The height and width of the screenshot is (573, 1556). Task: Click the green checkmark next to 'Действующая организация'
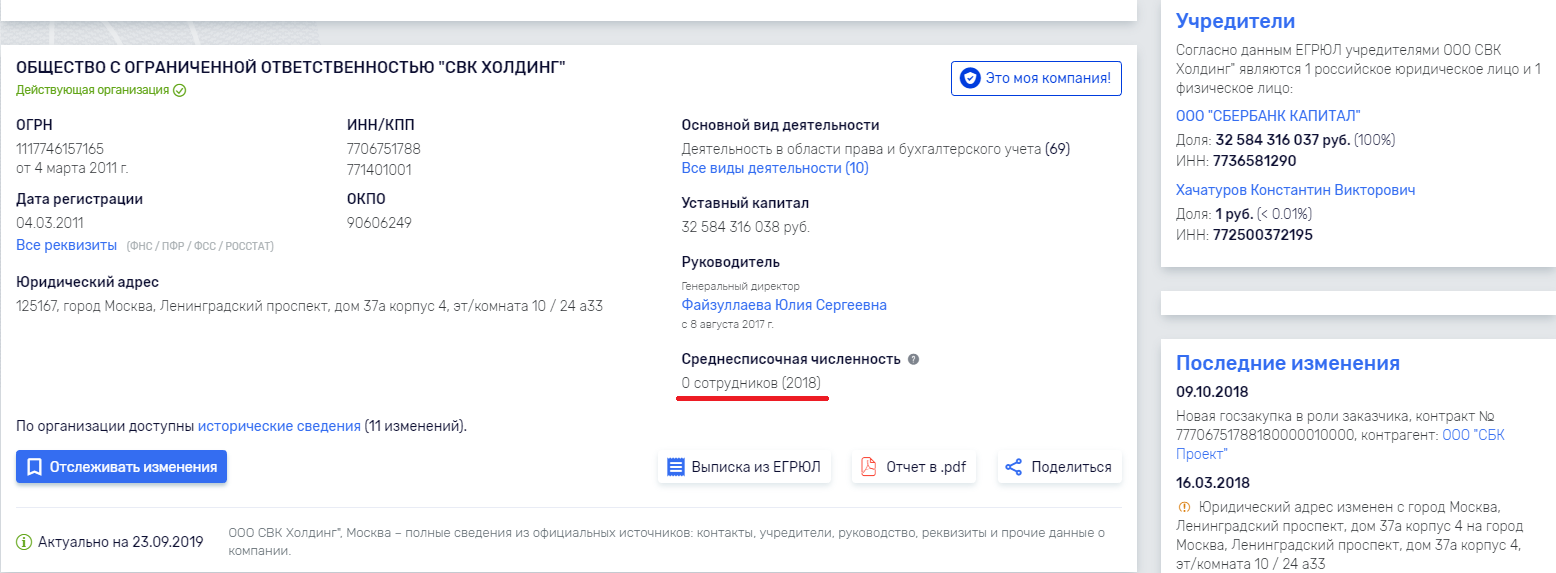coord(180,90)
